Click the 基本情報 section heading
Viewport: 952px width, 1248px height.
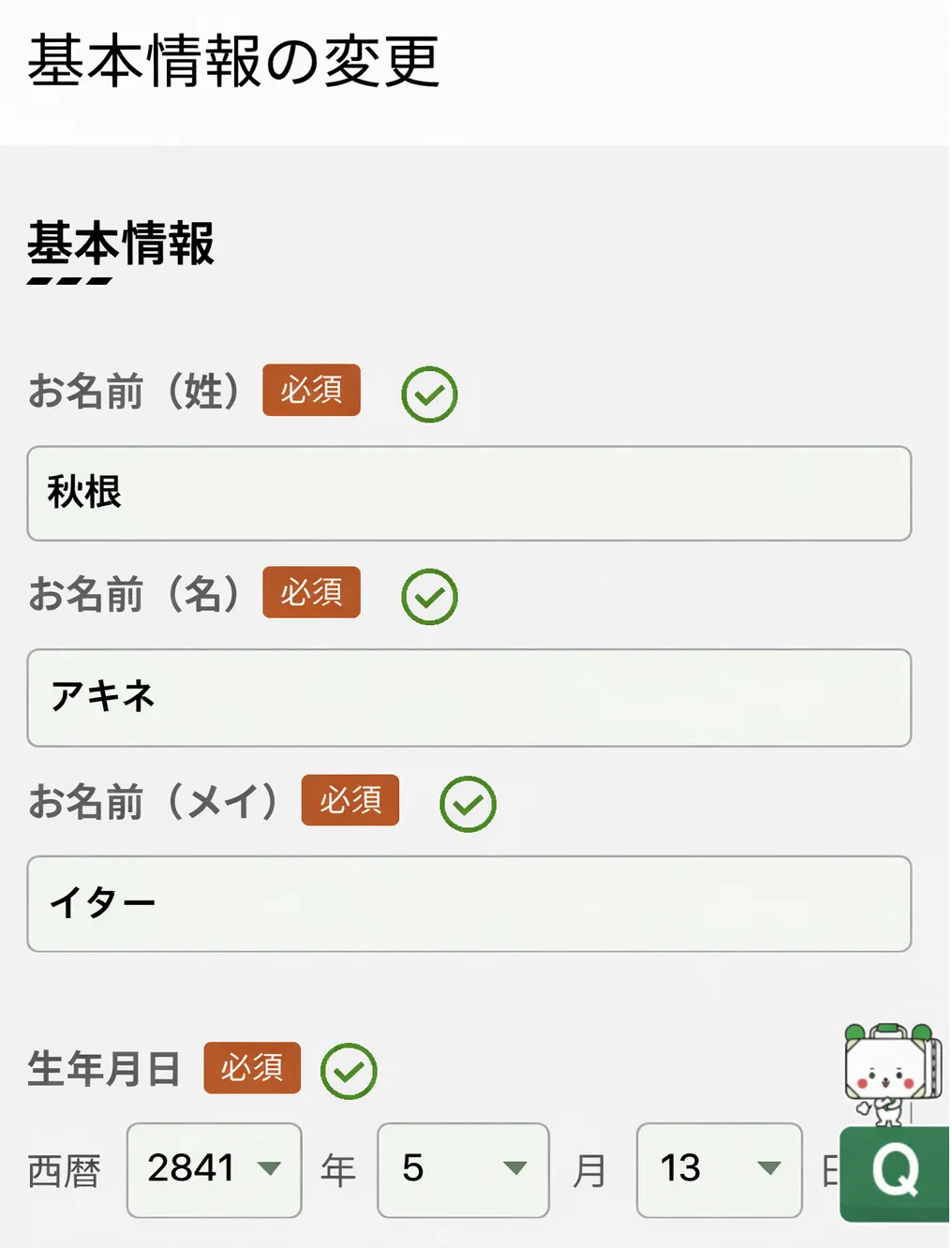(121, 245)
